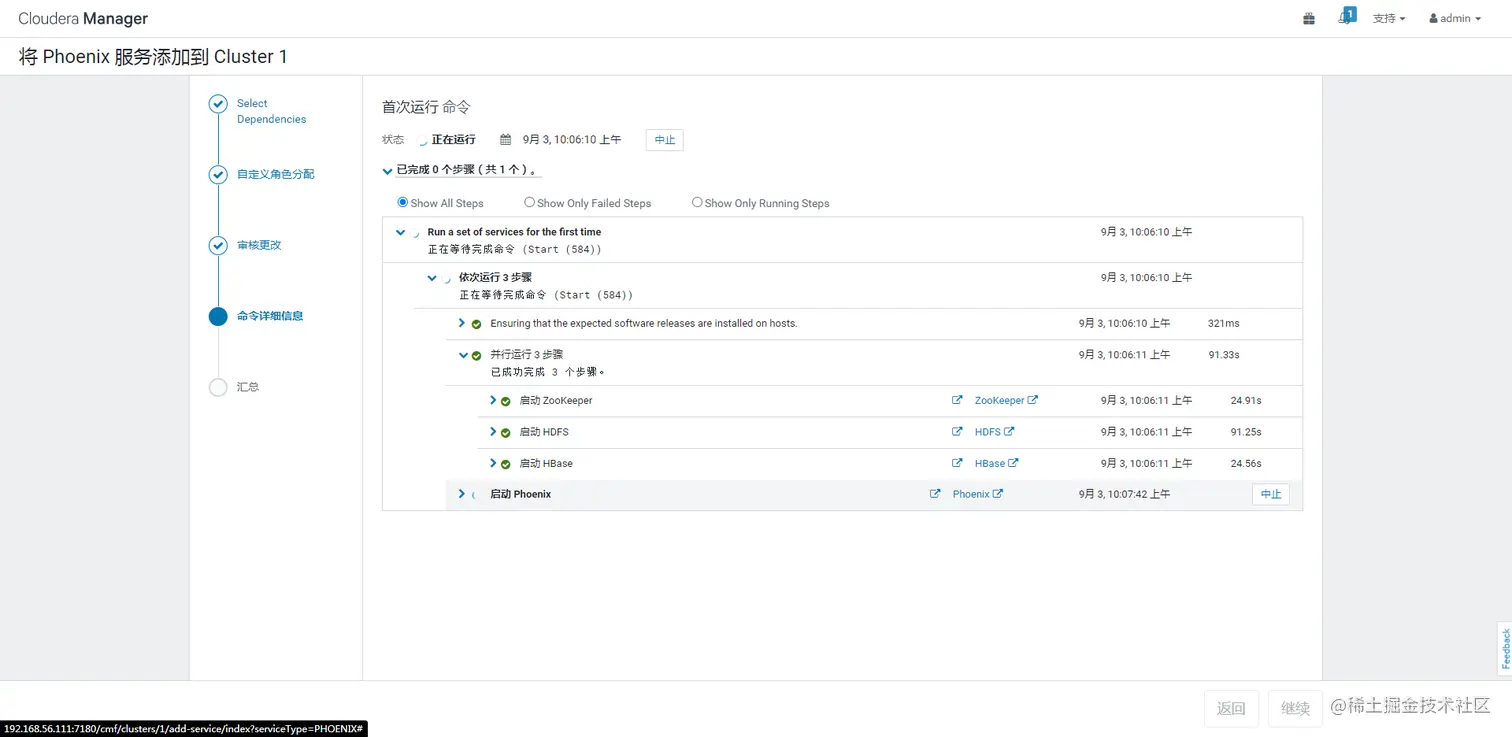1512x737 pixels.
Task: Abort the running command with top 中止
Action: [x=665, y=140]
